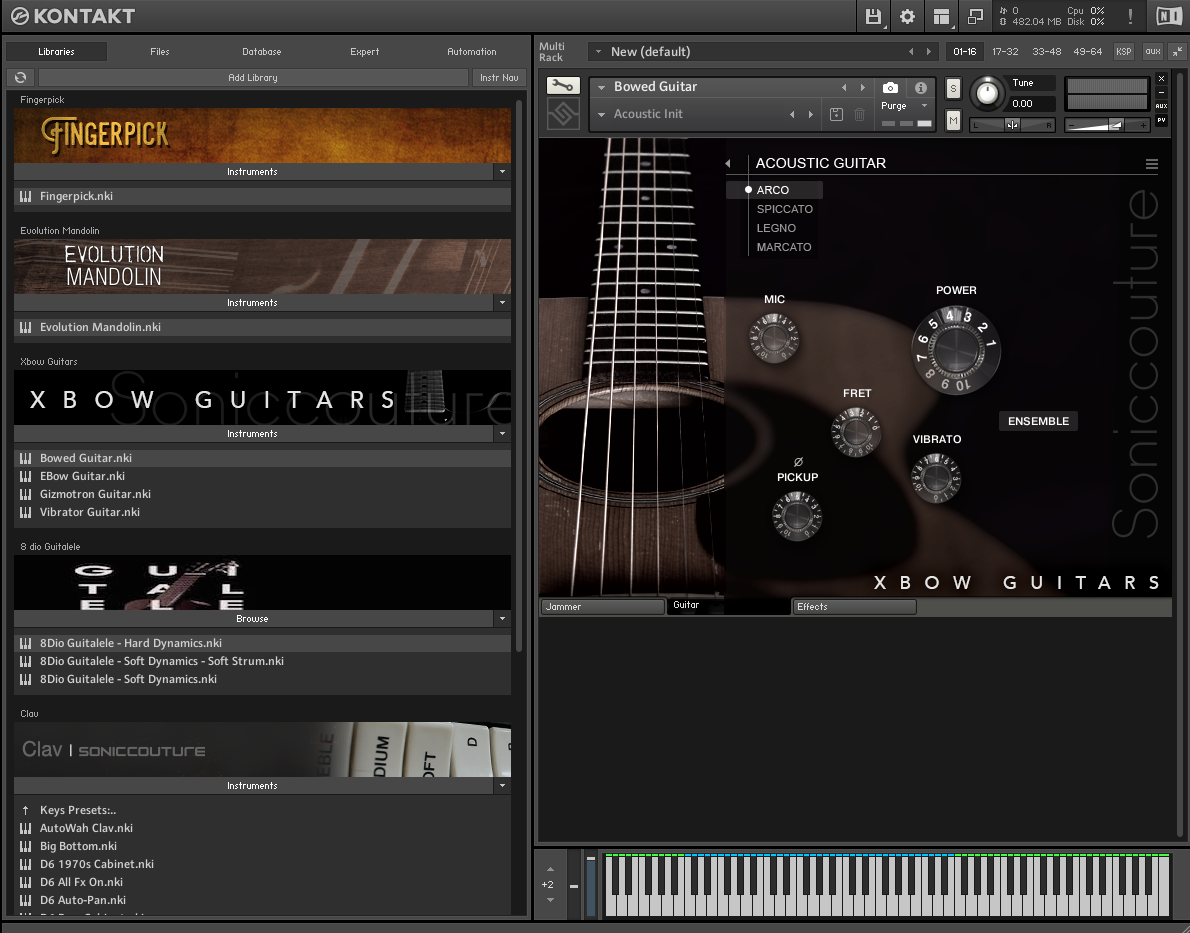
Task: Shift keyboard octave up arrow
Action: [550, 869]
